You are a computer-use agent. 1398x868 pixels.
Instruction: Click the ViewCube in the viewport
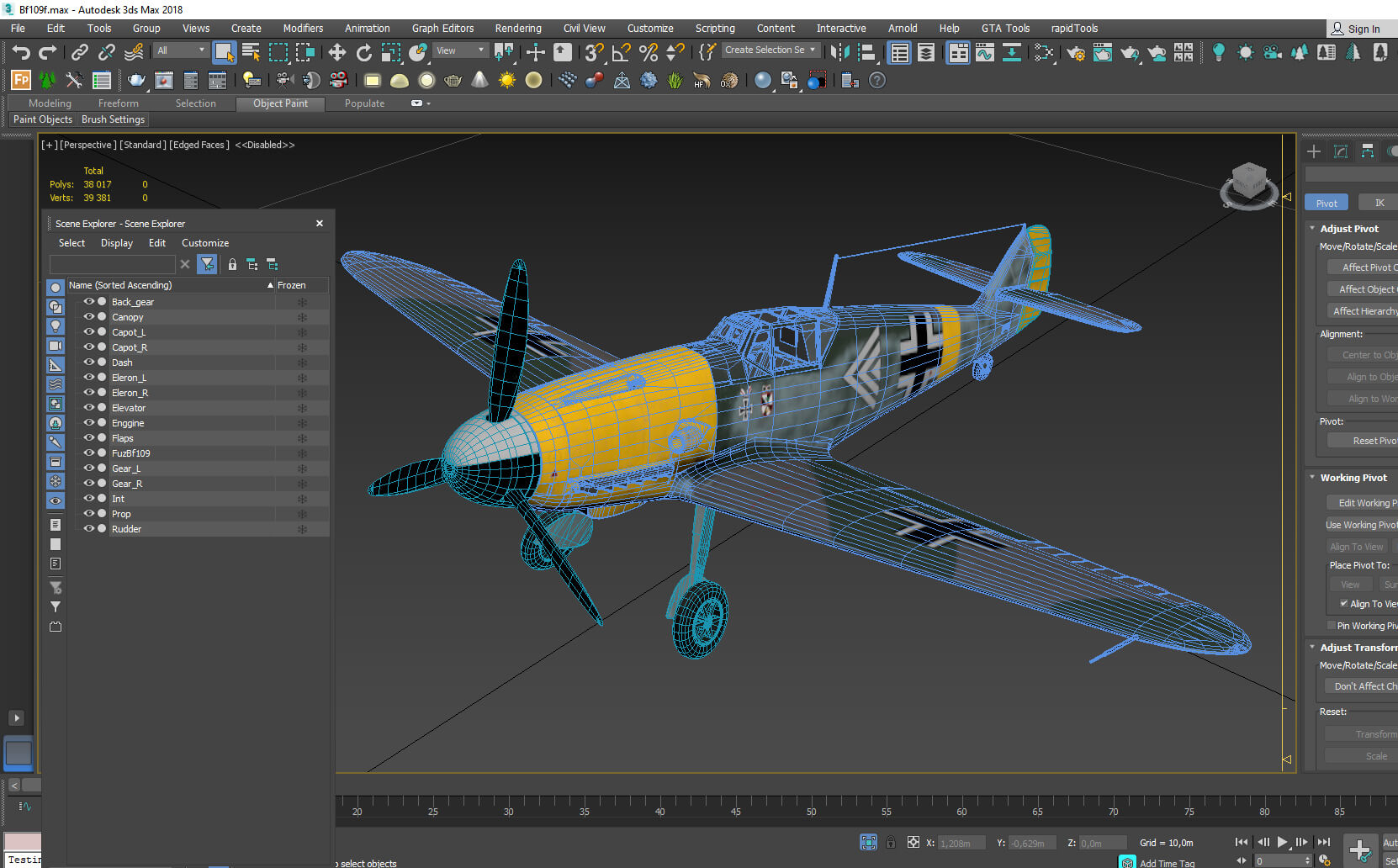1249,184
